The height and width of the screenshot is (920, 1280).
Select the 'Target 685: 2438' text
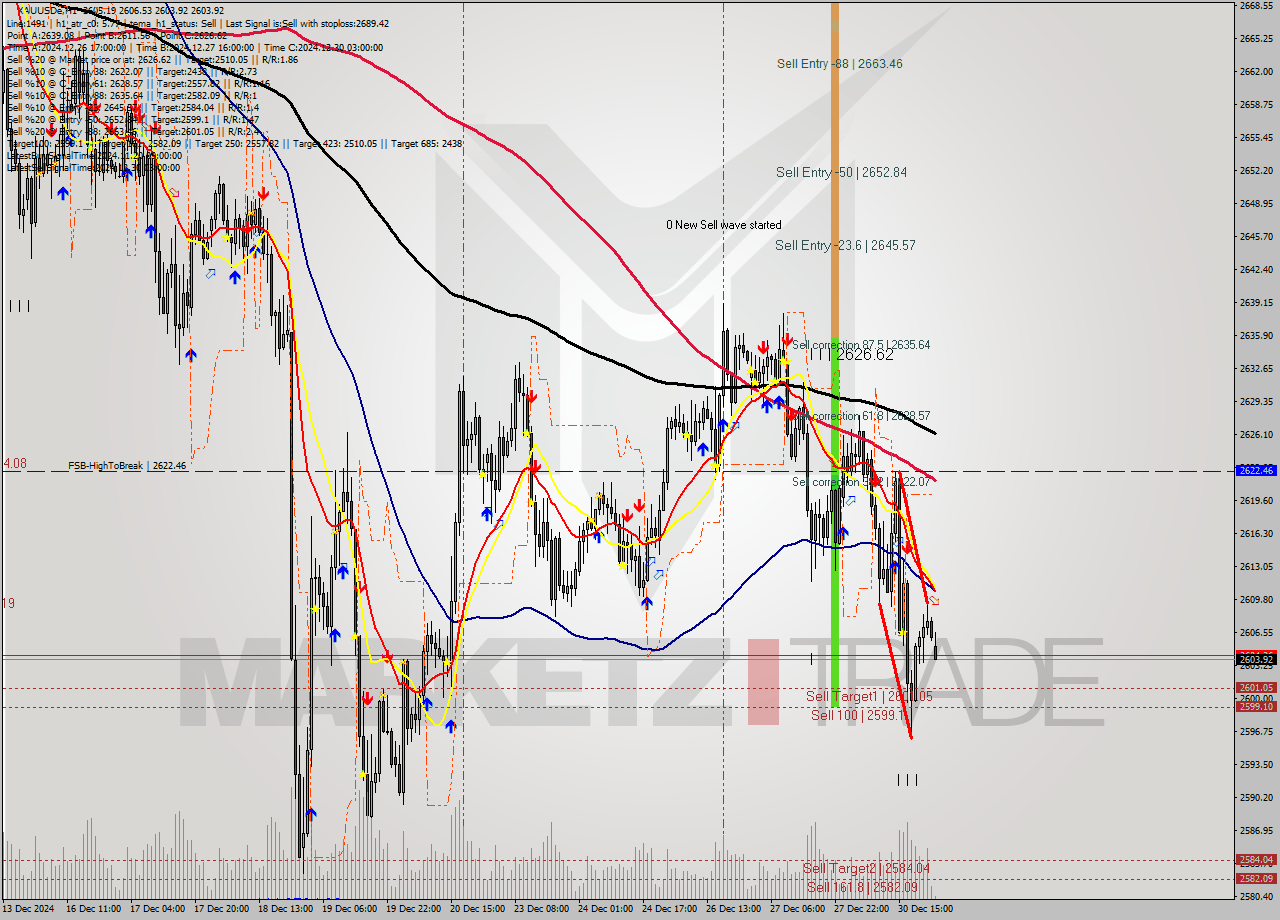(427, 143)
